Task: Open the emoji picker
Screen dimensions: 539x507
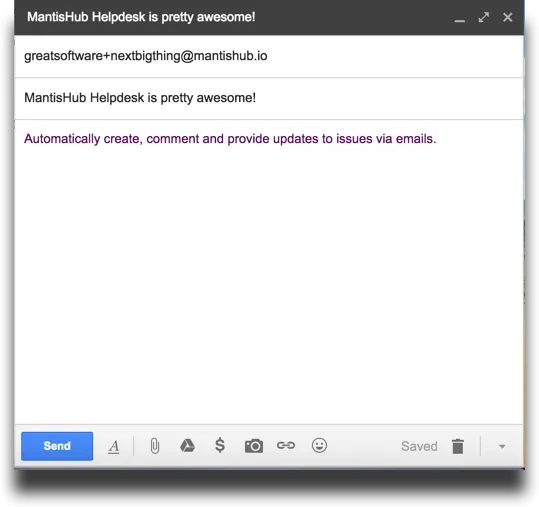Action: pos(319,445)
